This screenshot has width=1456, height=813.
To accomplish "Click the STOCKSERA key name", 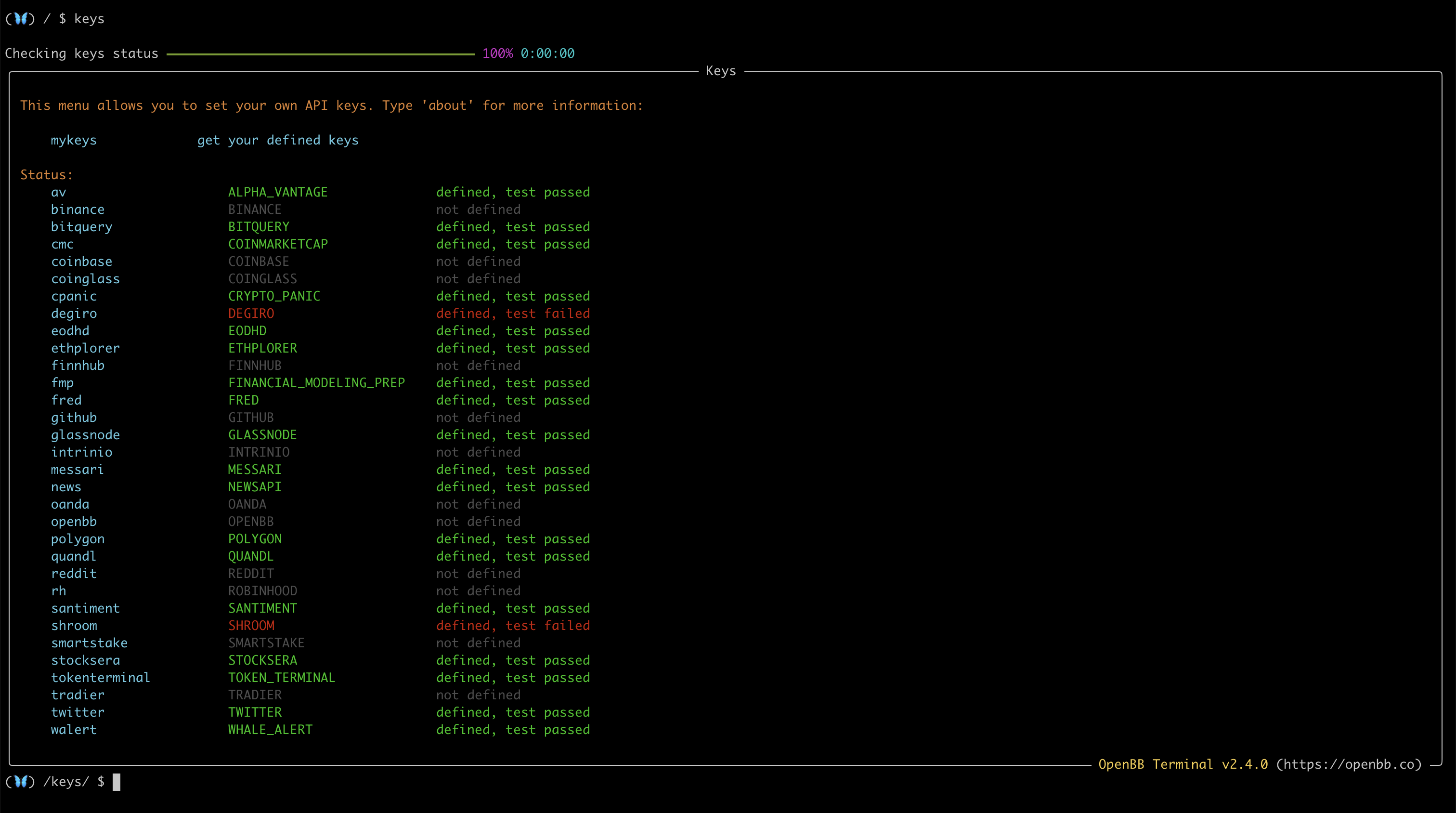I will [262, 660].
